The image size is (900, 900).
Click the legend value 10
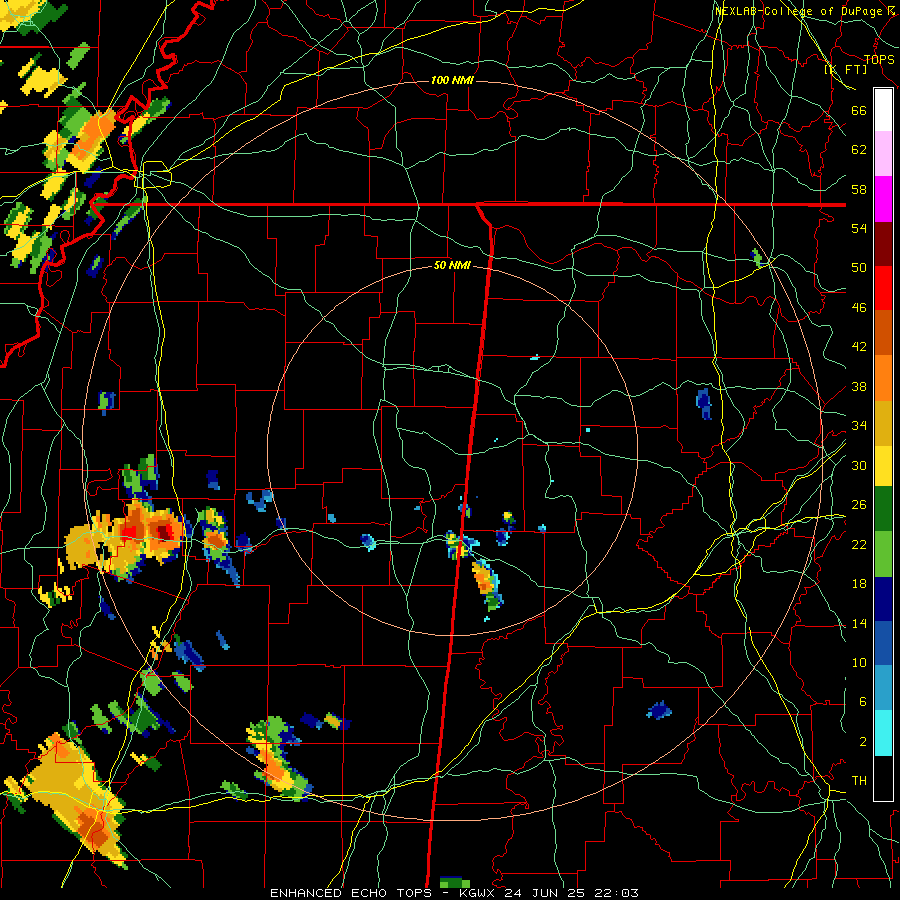pos(859,662)
